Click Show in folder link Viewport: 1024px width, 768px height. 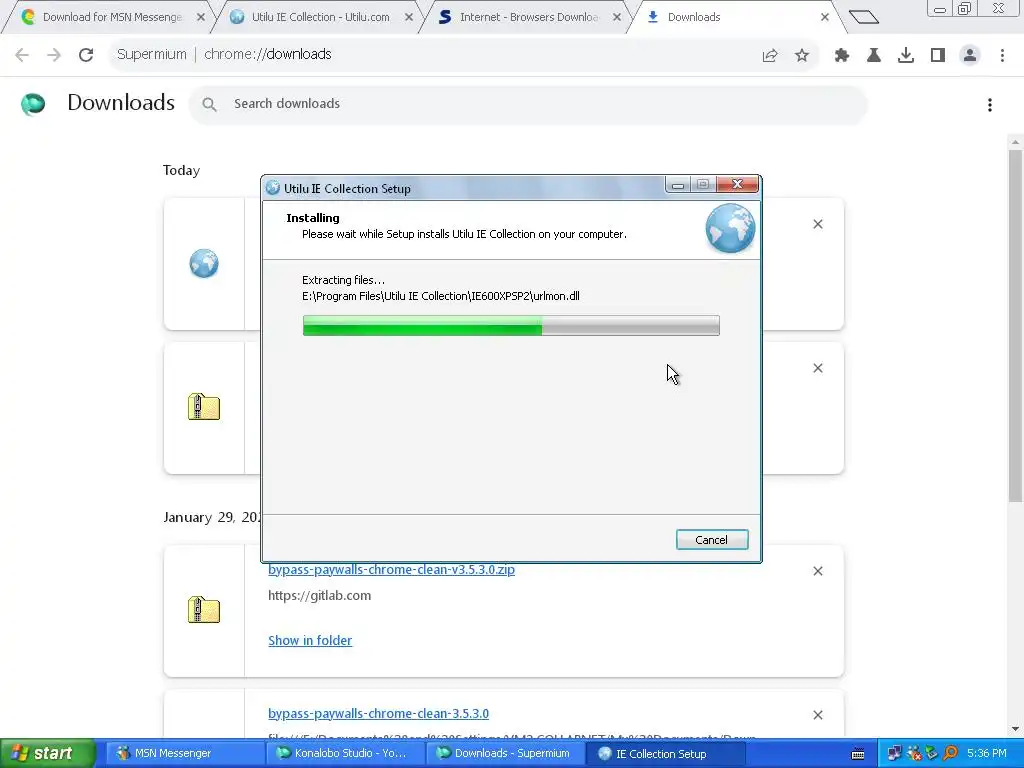[x=310, y=641]
